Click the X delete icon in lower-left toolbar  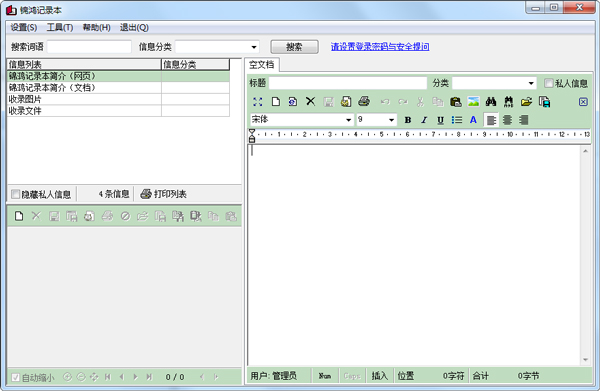[36, 216]
